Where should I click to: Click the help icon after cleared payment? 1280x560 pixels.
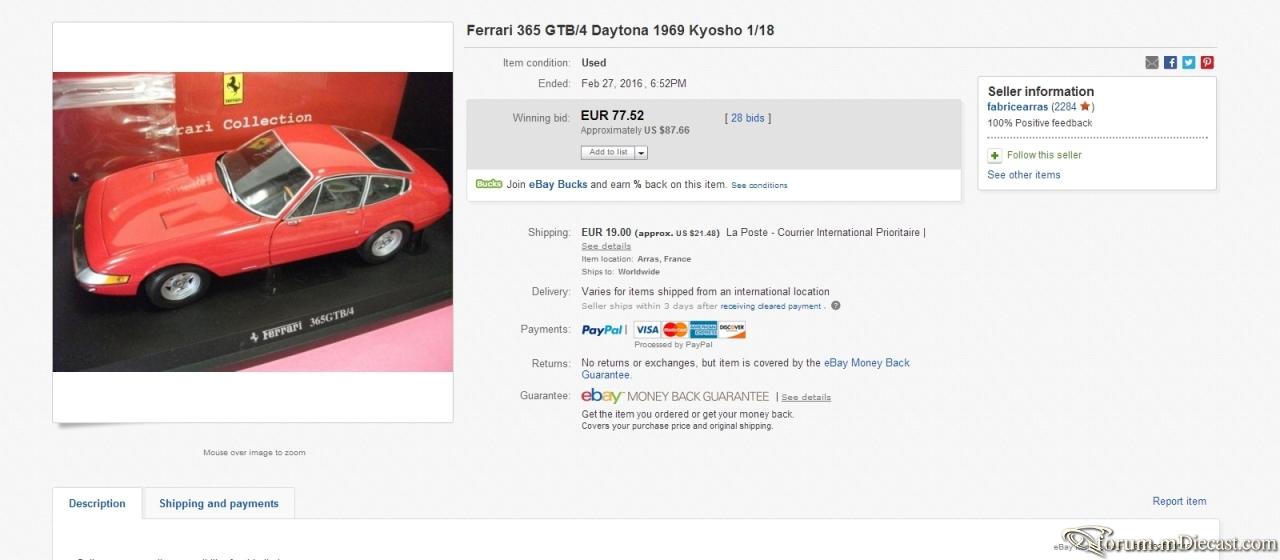tap(836, 306)
